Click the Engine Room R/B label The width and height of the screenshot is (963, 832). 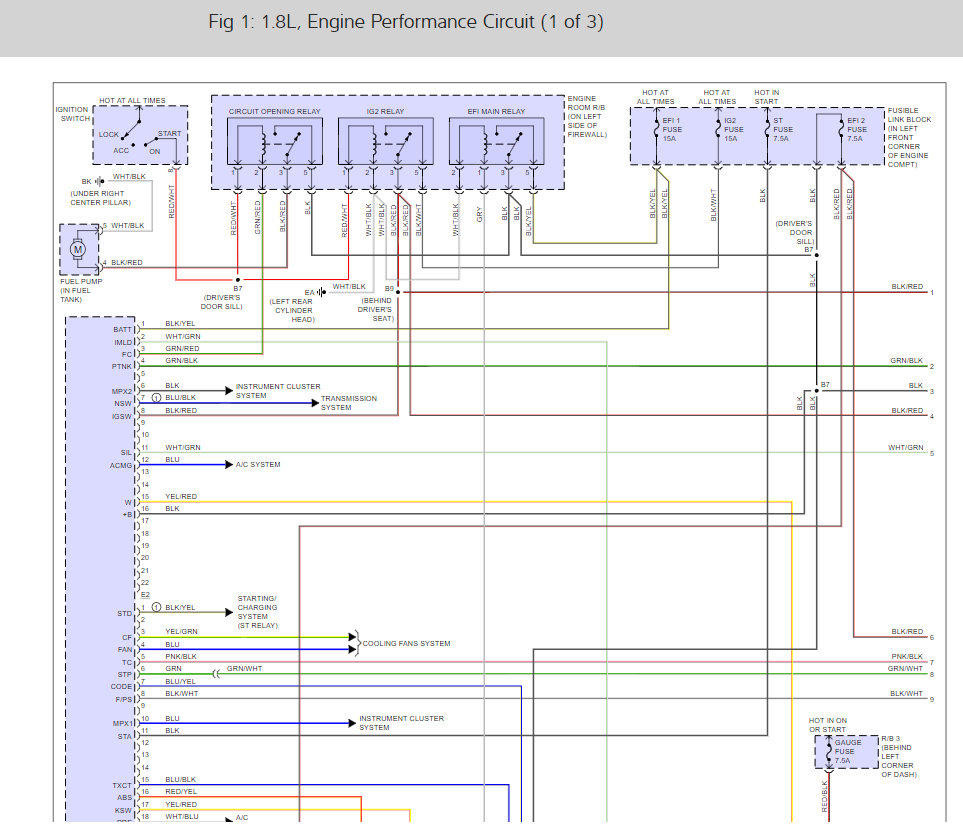587,117
